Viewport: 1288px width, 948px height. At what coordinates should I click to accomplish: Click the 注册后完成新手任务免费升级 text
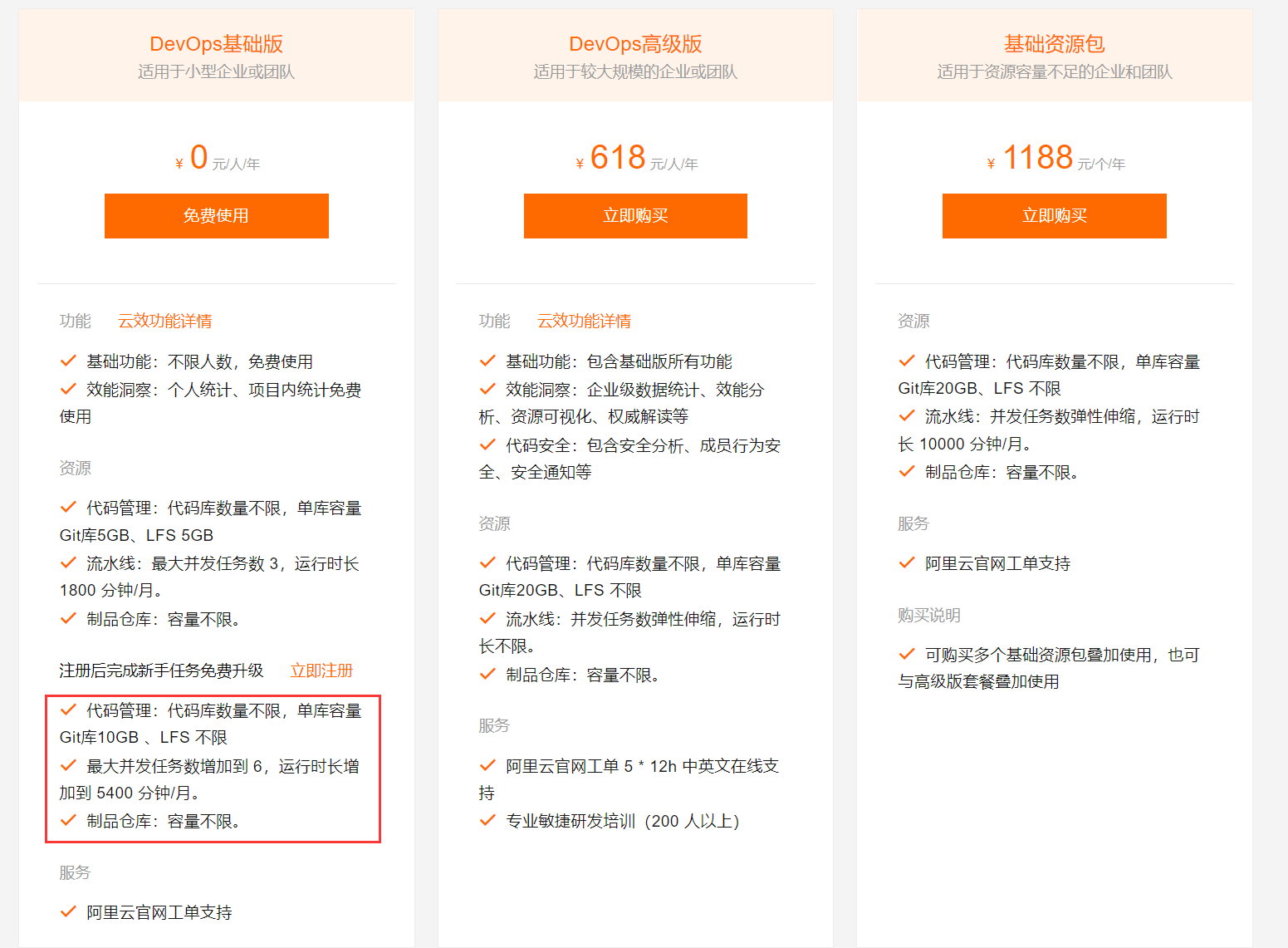tap(161, 670)
